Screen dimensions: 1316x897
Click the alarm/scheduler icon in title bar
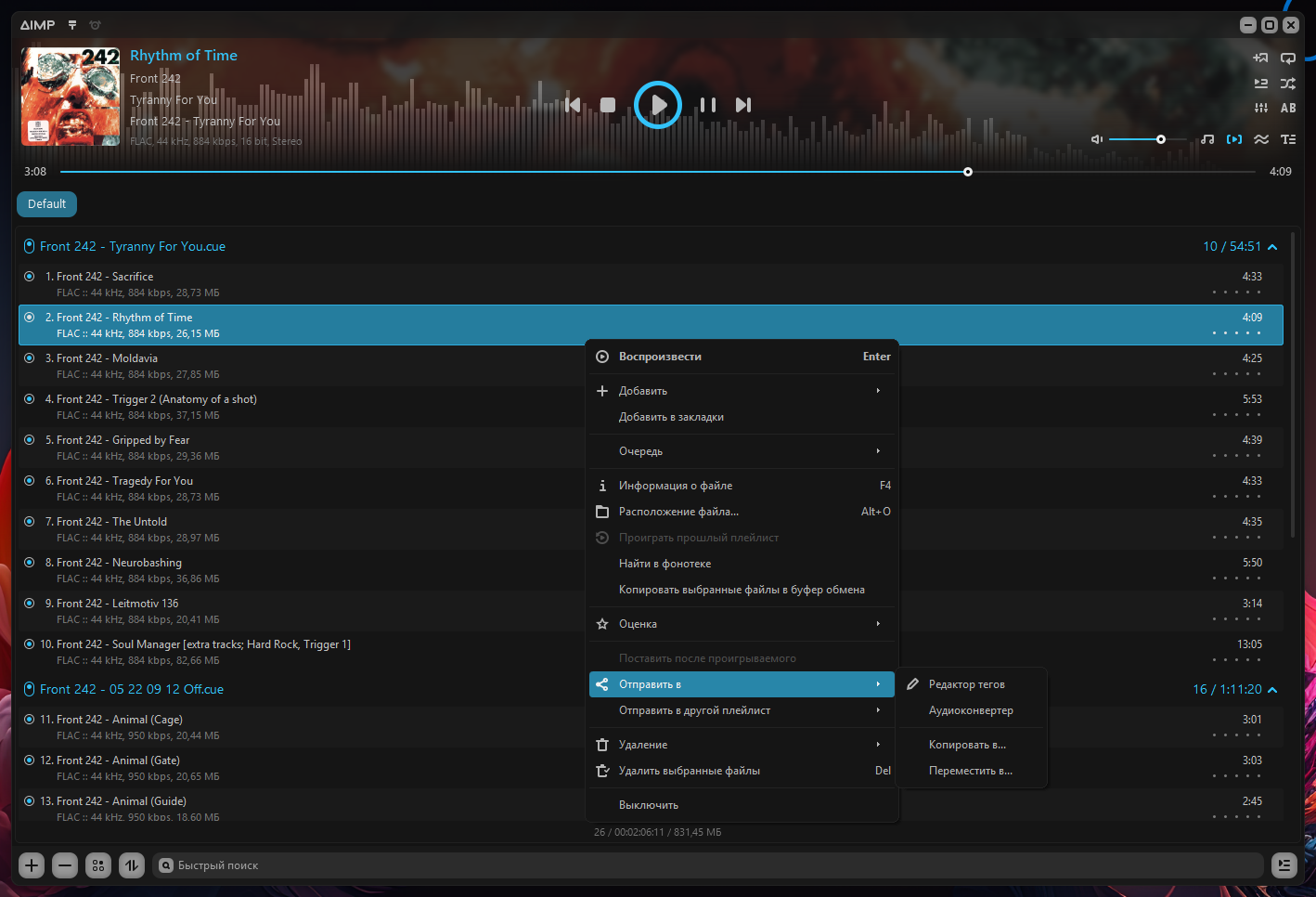(95, 25)
